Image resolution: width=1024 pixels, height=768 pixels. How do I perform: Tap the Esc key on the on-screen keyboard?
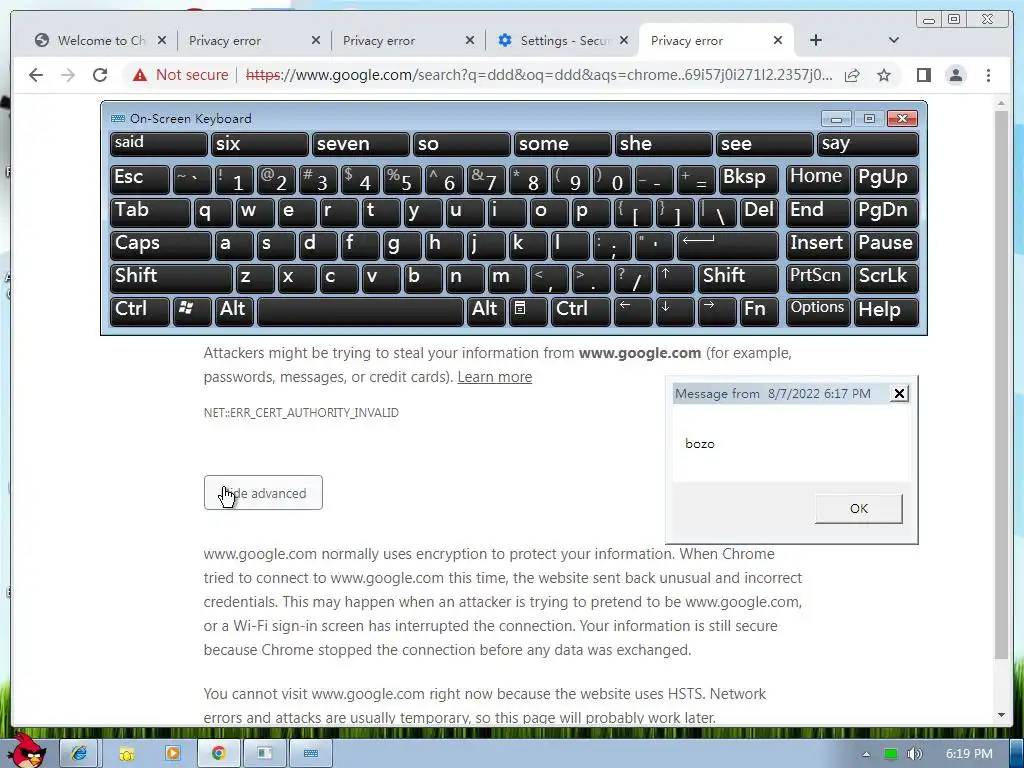(x=140, y=178)
